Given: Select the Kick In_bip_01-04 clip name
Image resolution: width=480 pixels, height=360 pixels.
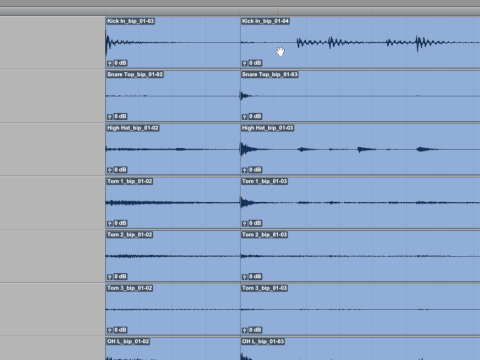Looking at the screenshot, I should click(x=265, y=21).
